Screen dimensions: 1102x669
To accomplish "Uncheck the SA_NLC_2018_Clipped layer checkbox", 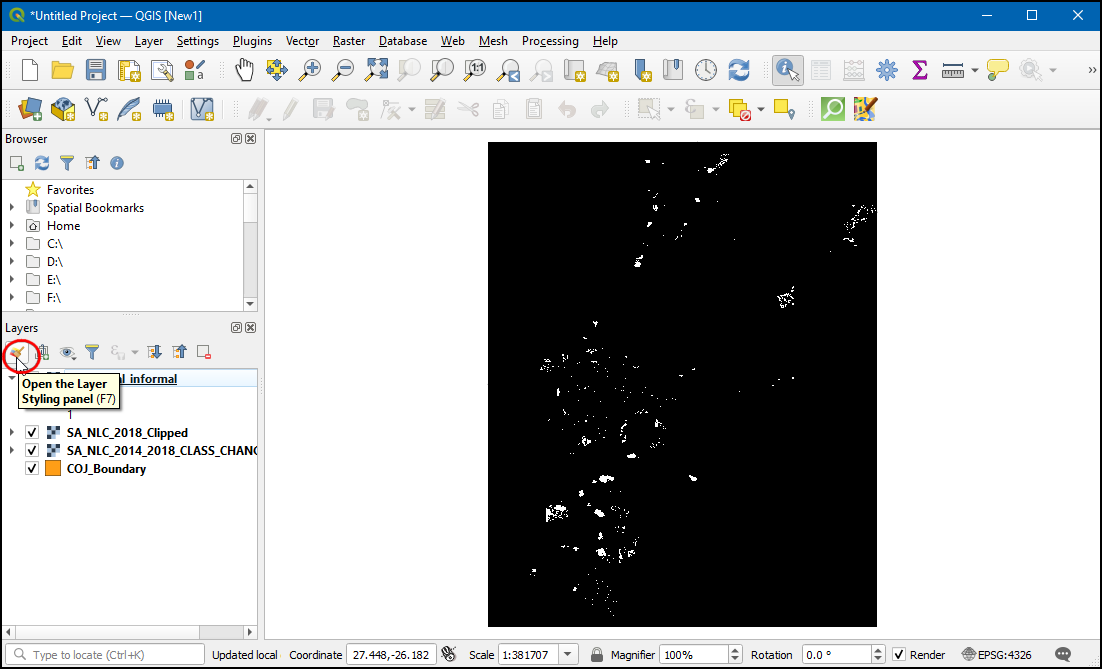I will pos(32,433).
